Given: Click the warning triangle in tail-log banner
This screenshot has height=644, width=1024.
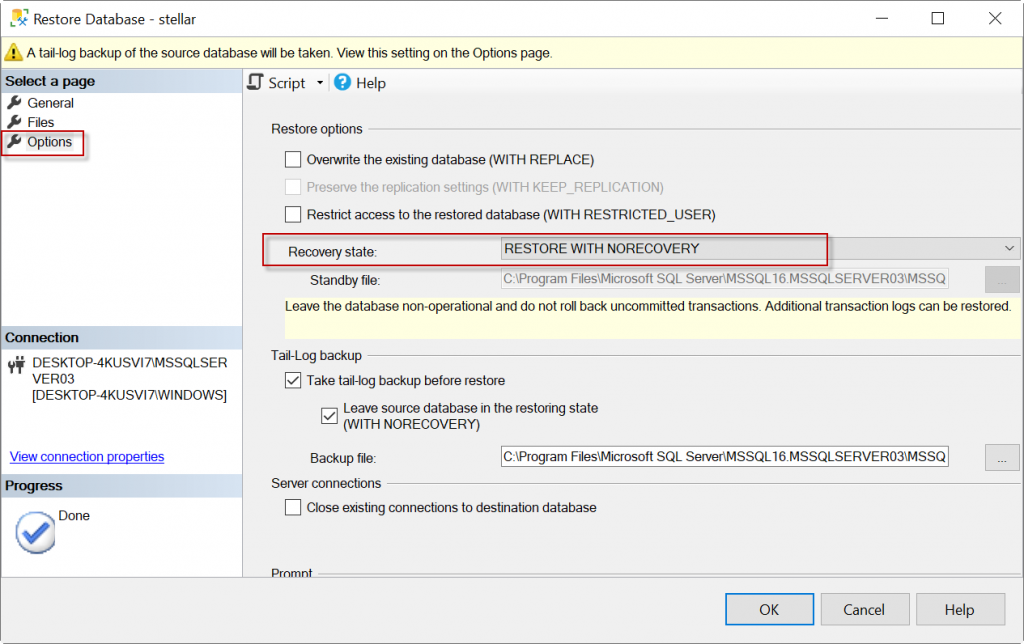Looking at the screenshot, I should coord(14,52).
